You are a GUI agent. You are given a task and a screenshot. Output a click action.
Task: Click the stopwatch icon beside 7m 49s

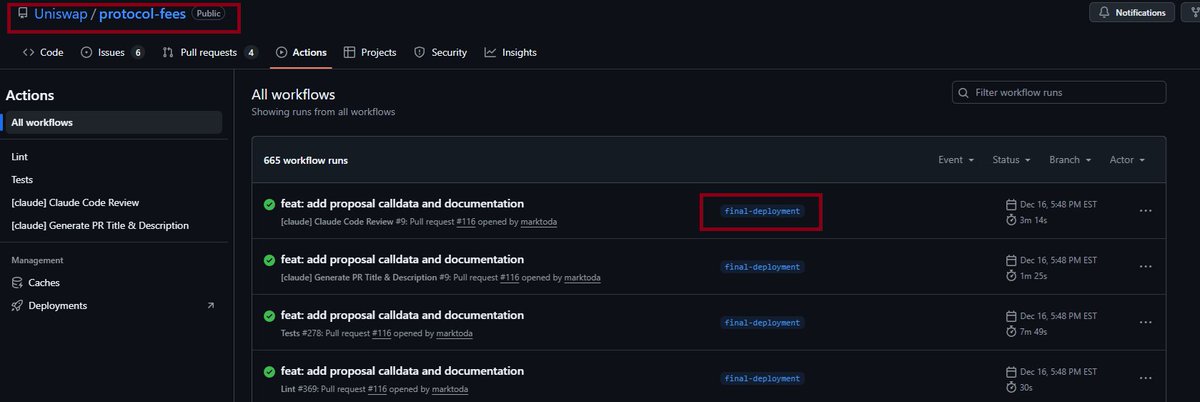(x=1011, y=331)
